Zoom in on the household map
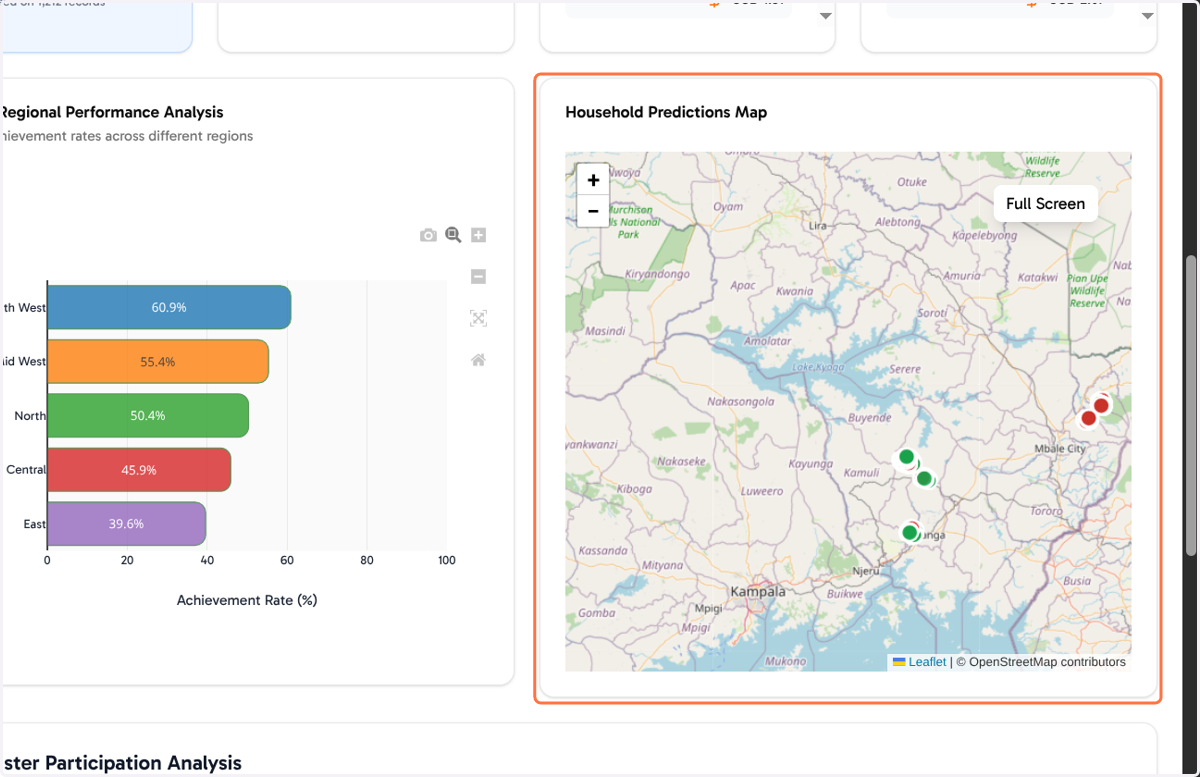Image resolution: width=1200 pixels, height=777 pixels. point(593,180)
